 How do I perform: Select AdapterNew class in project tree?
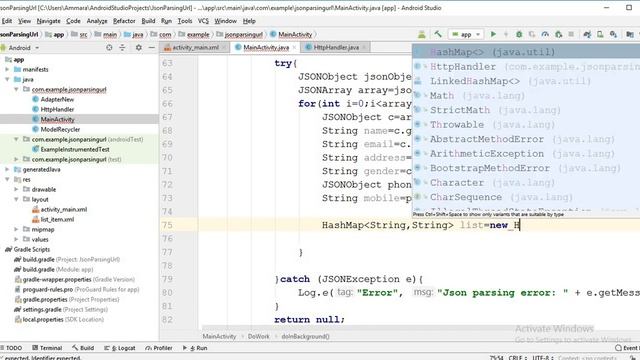57,99
